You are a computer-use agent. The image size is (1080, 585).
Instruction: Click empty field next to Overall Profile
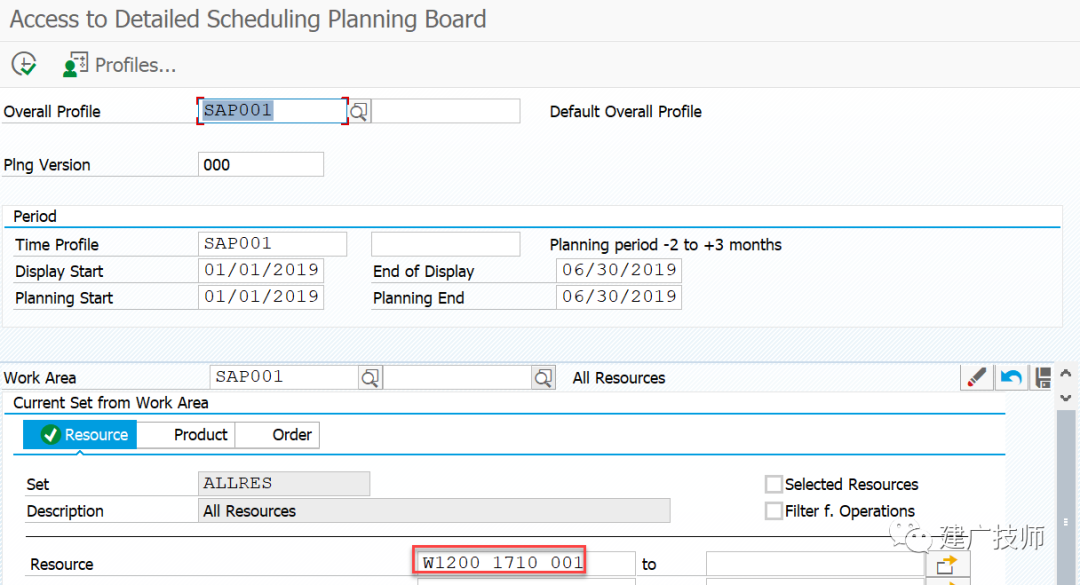tap(446, 111)
